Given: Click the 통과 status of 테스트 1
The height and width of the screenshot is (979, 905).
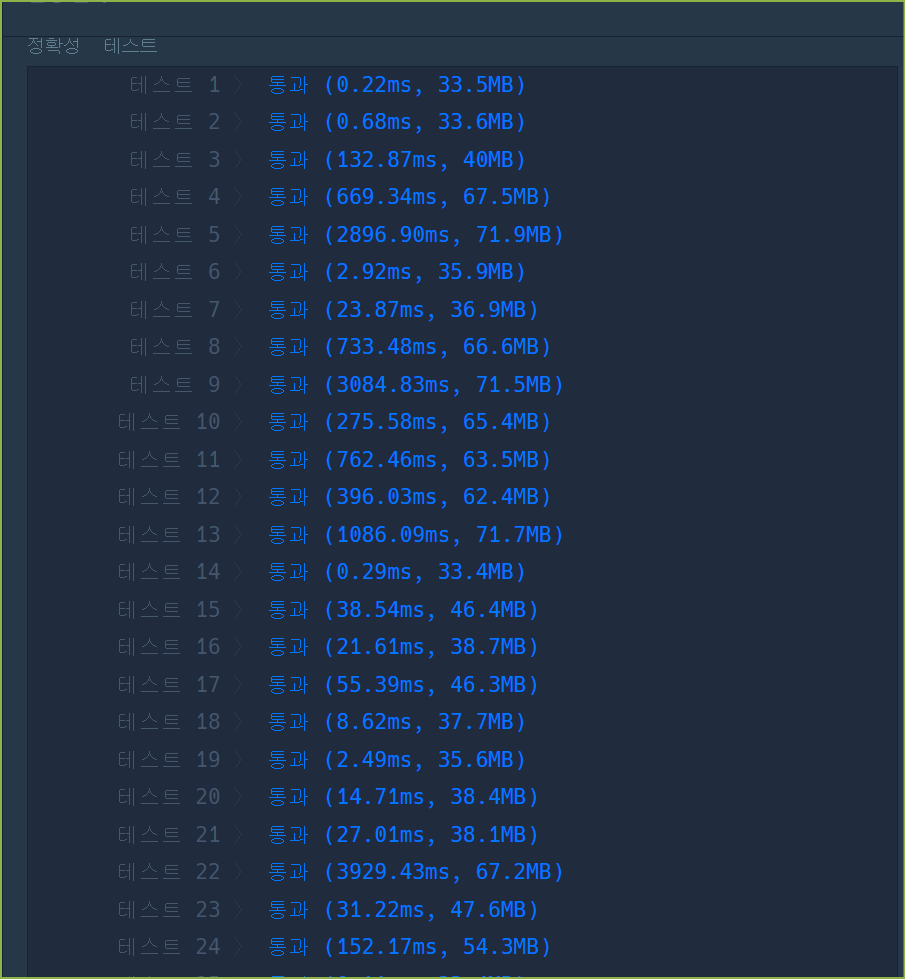Looking at the screenshot, I should coord(289,84).
